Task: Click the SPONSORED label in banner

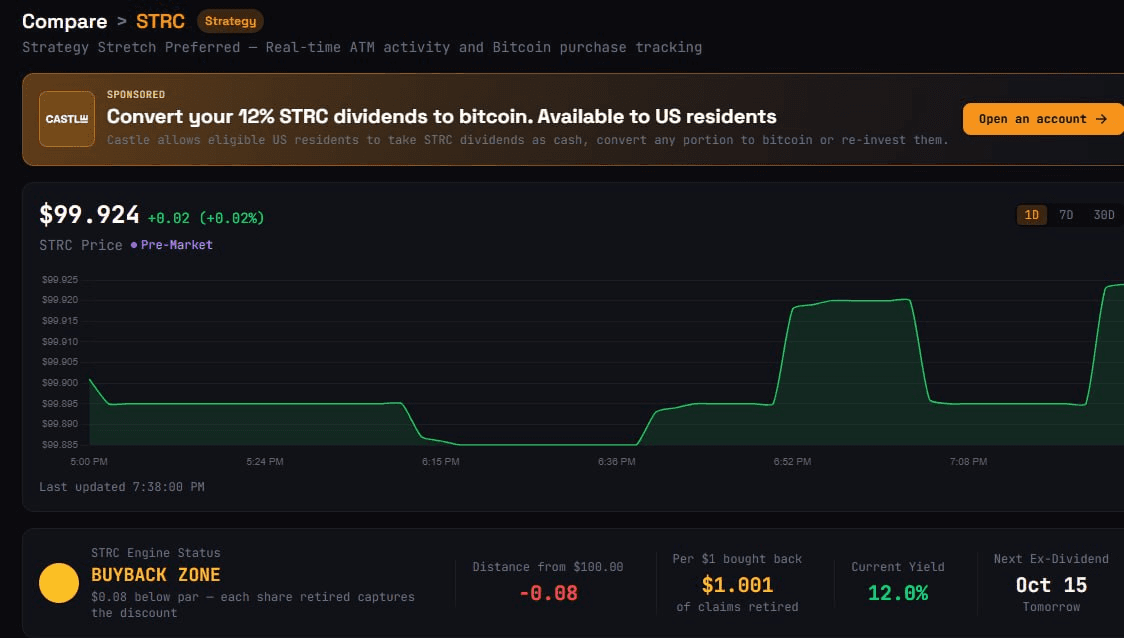Action: (x=136, y=95)
